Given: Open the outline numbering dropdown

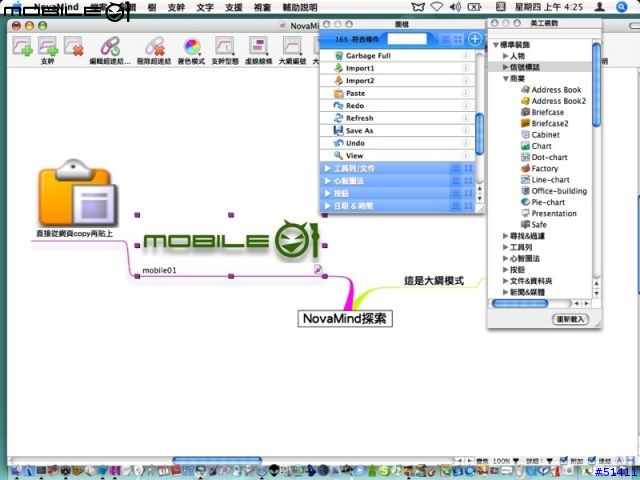Looking at the screenshot, I should click(x=292, y=46).
